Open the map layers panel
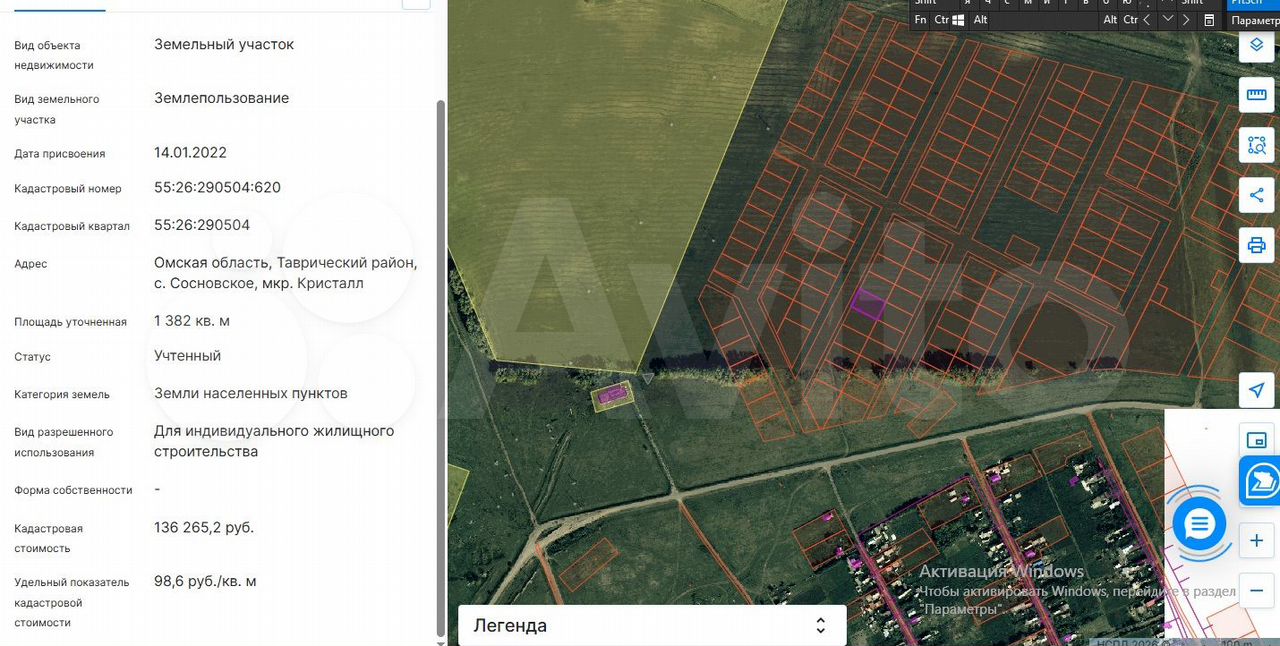 [1256, 45]
